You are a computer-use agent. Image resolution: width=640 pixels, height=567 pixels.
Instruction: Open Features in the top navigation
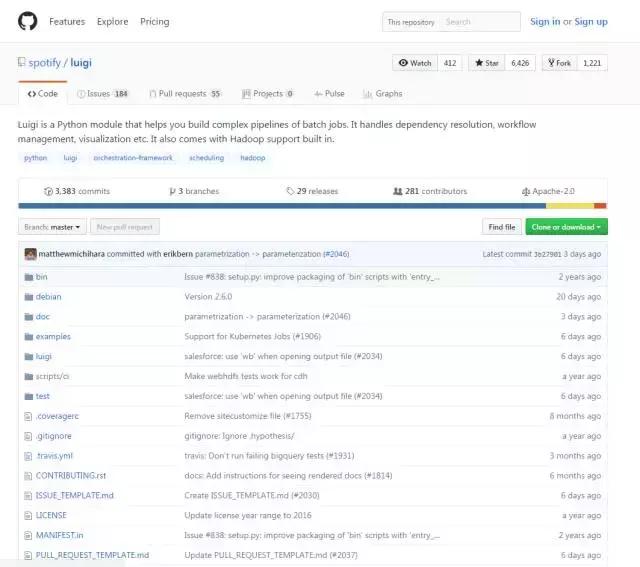[67, 22]
